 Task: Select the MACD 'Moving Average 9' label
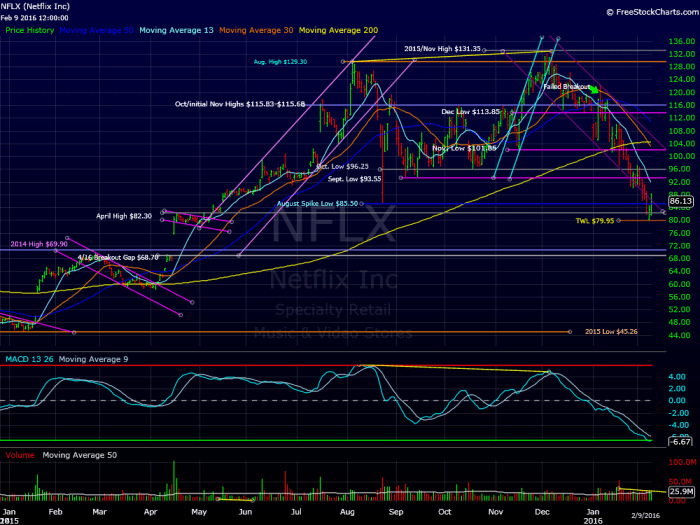click(93, 359)
